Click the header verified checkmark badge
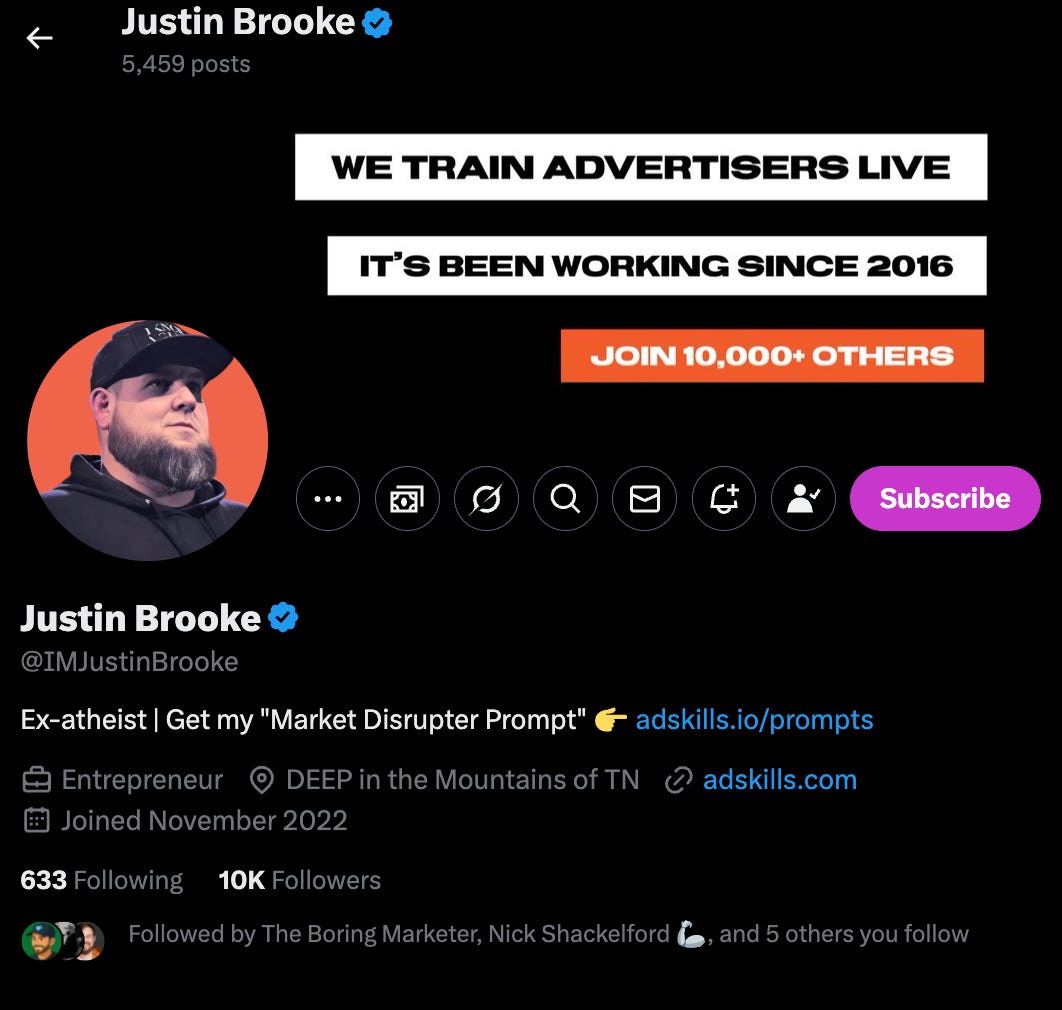This screenshot has width=1062, height=1010. click(x=377, y=24)
